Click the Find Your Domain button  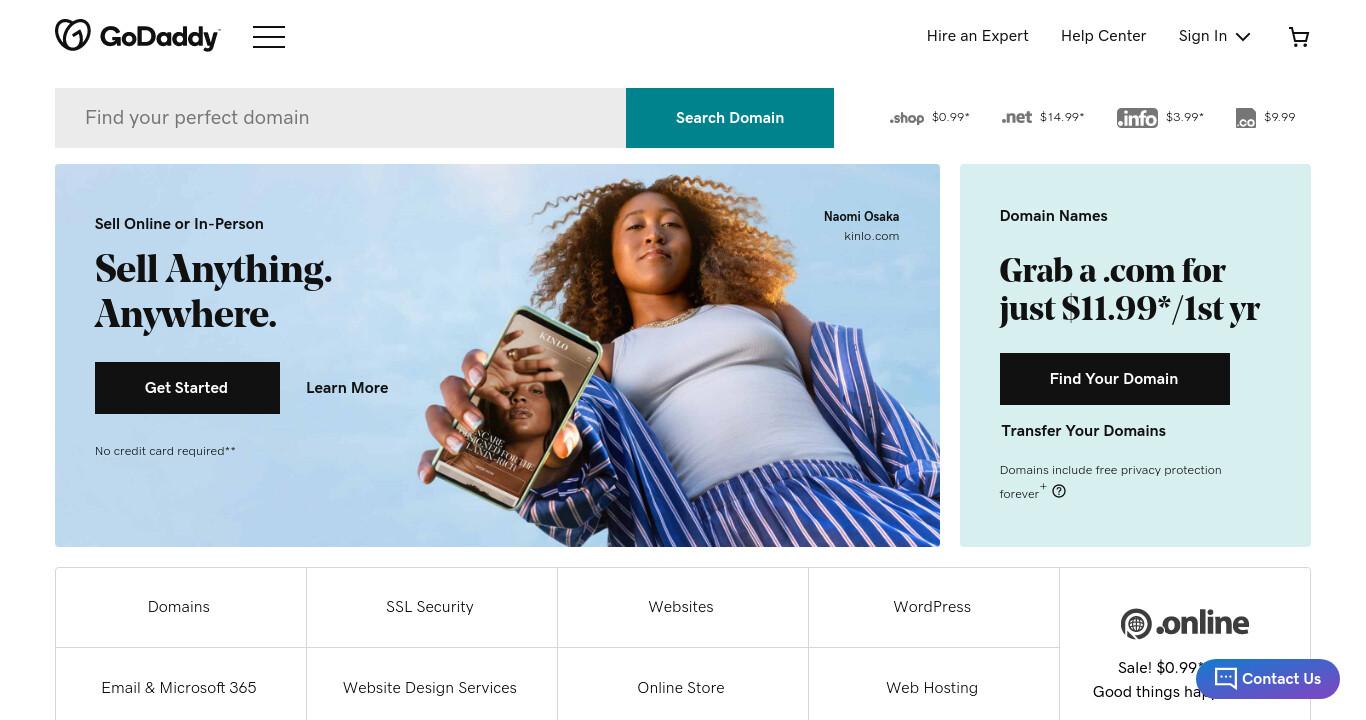[1114, 379]
